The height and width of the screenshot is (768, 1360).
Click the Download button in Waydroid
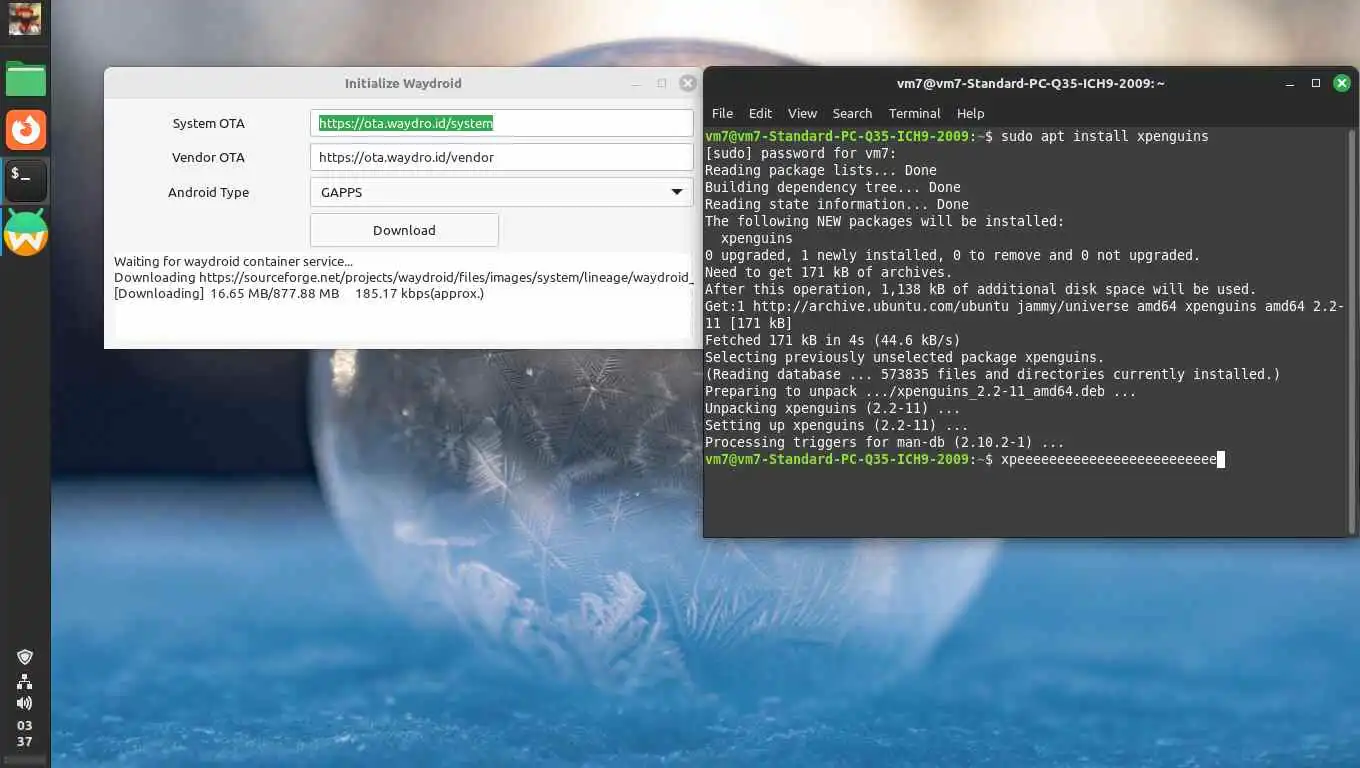[x=404, y=230]
